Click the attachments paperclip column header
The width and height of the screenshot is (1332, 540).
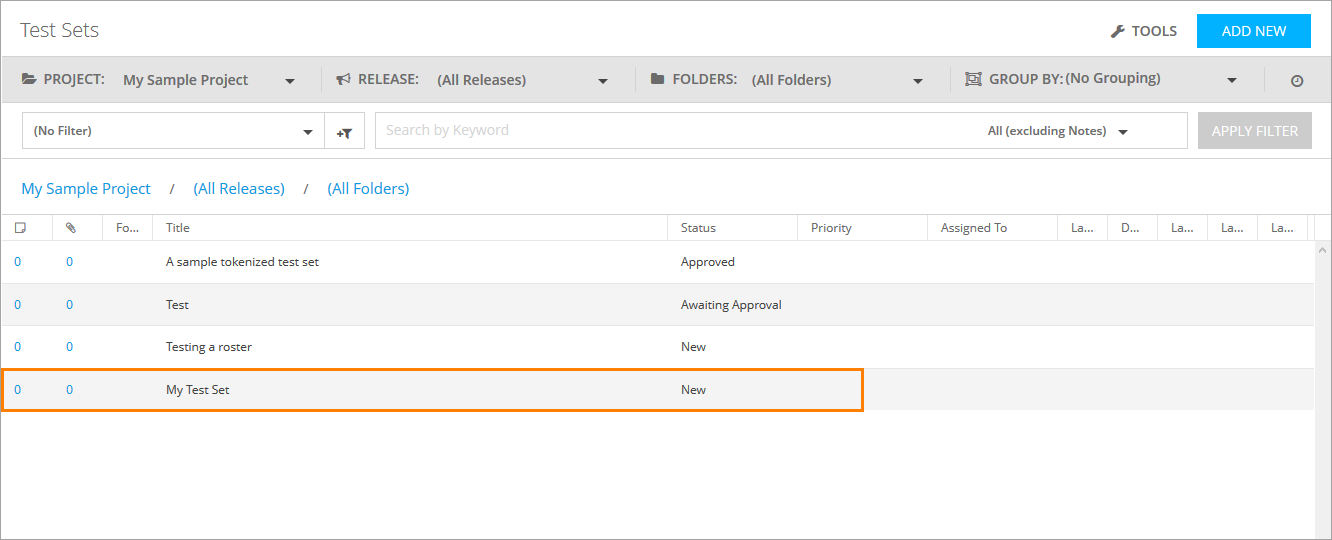tap(70, 228)
